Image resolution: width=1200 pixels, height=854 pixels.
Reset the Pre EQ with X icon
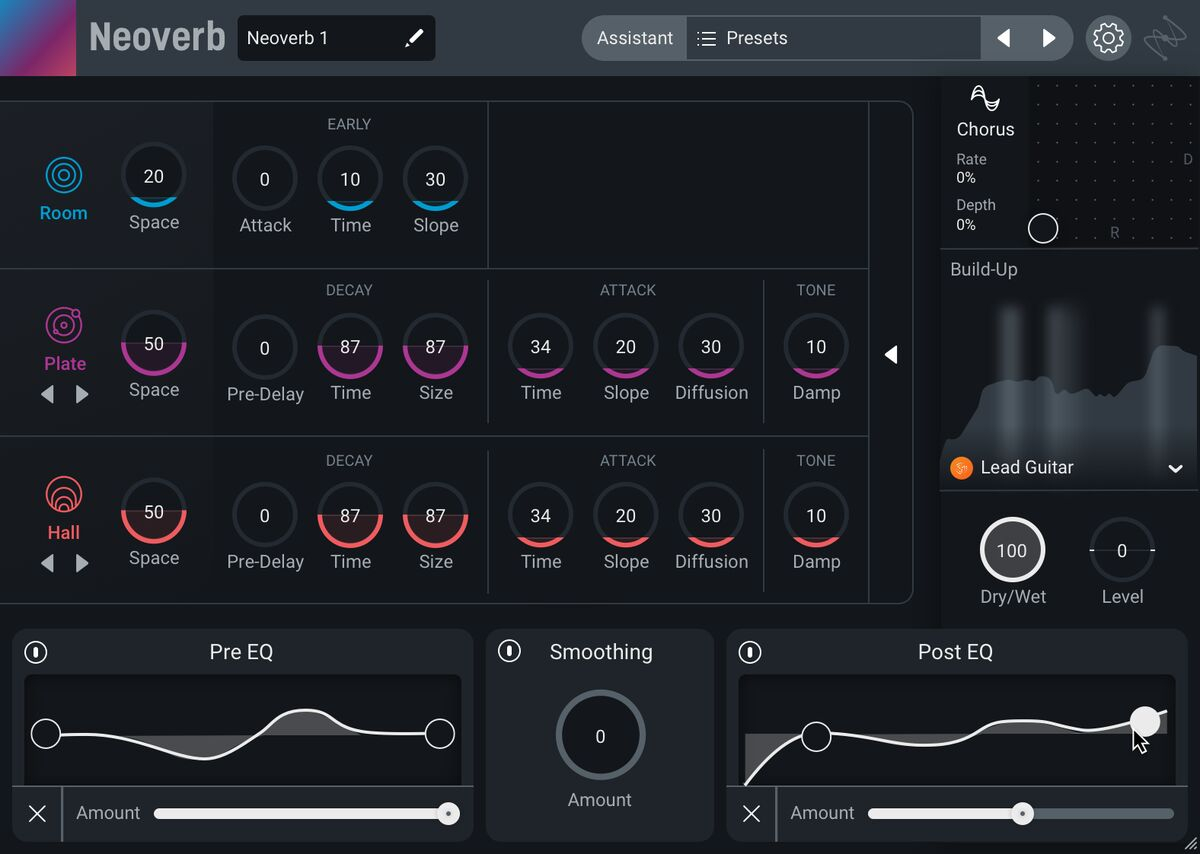[x=37, y=813]
